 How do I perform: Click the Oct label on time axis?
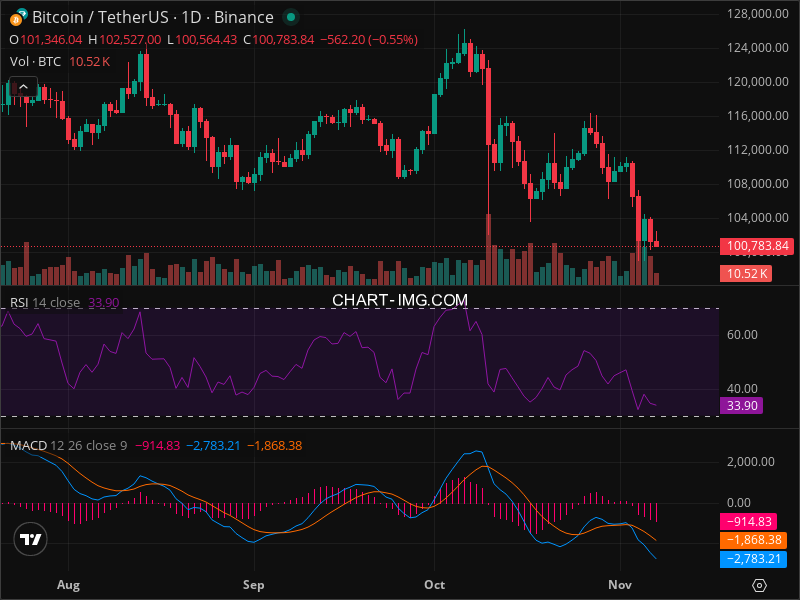[435, 584]
